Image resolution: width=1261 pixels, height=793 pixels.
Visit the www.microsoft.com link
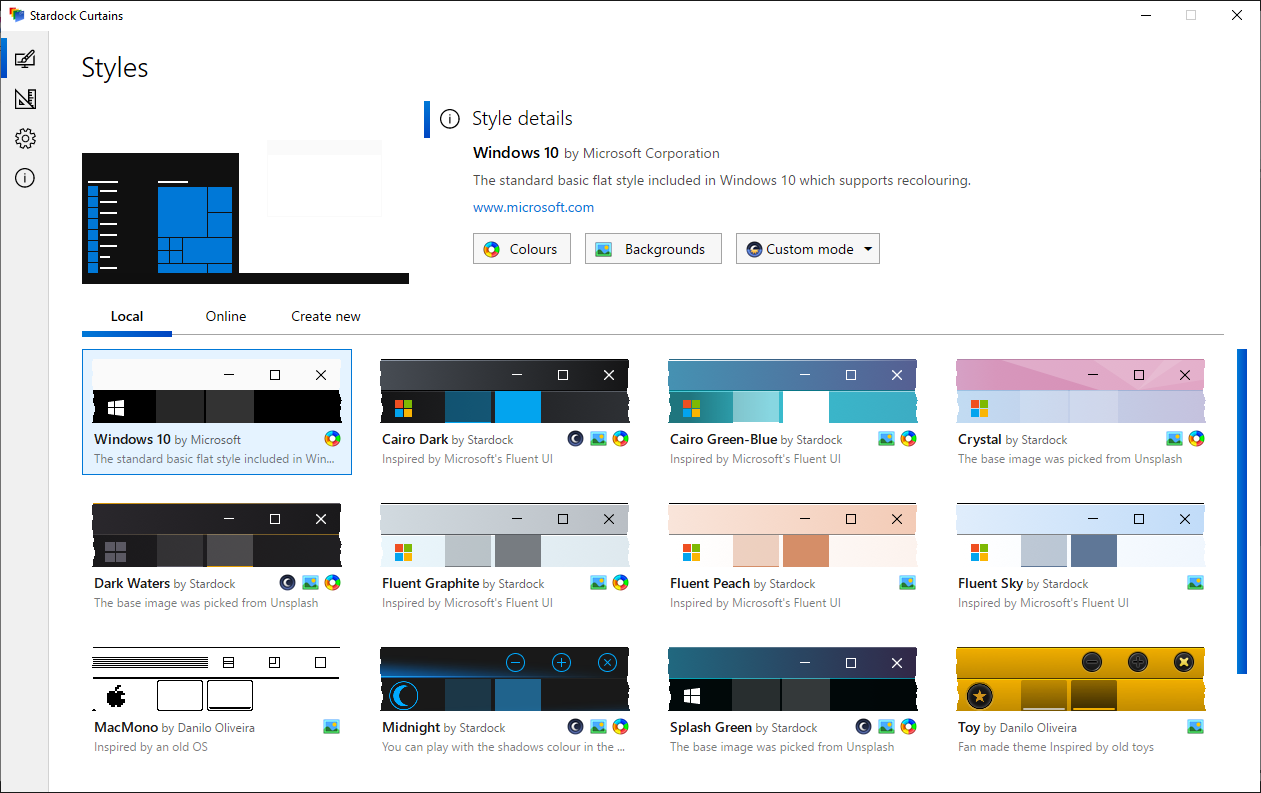pos(533,208)
